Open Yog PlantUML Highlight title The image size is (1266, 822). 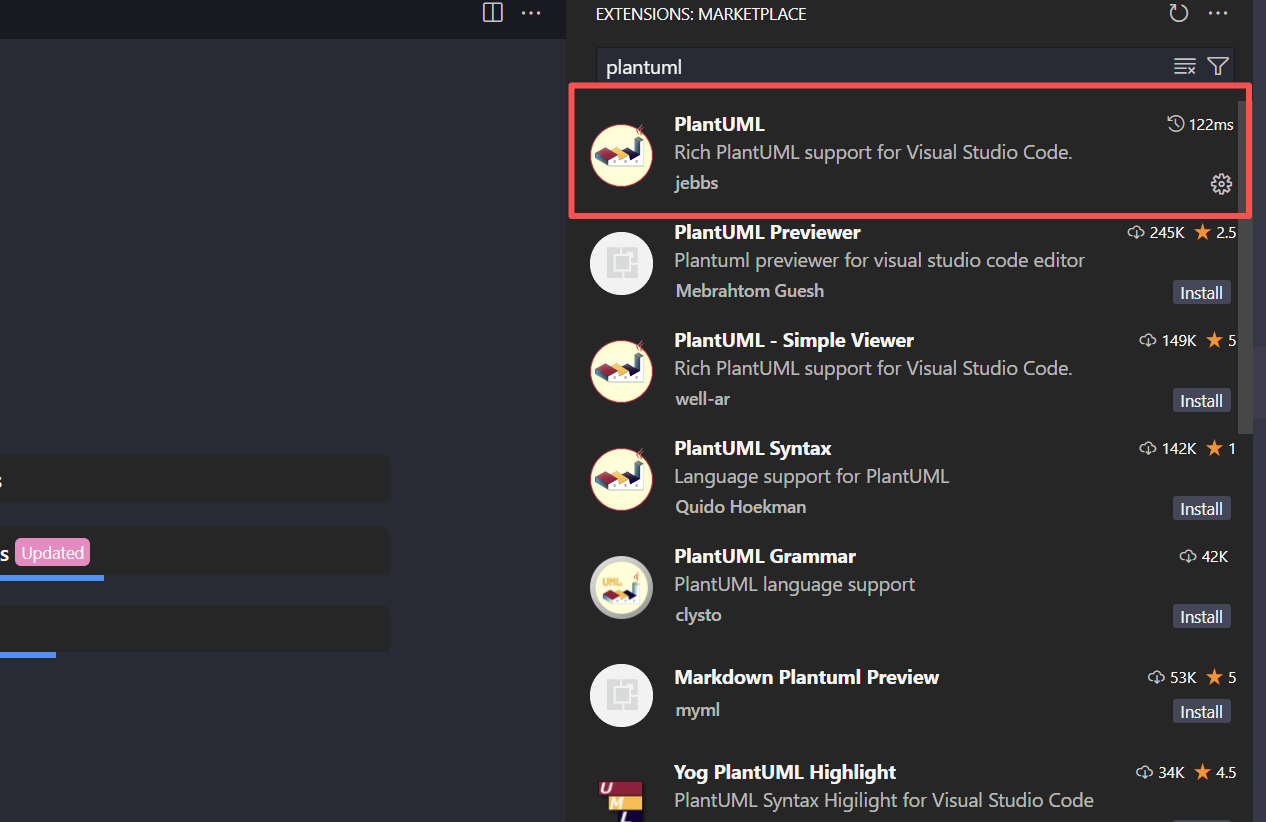pos(785,772)
